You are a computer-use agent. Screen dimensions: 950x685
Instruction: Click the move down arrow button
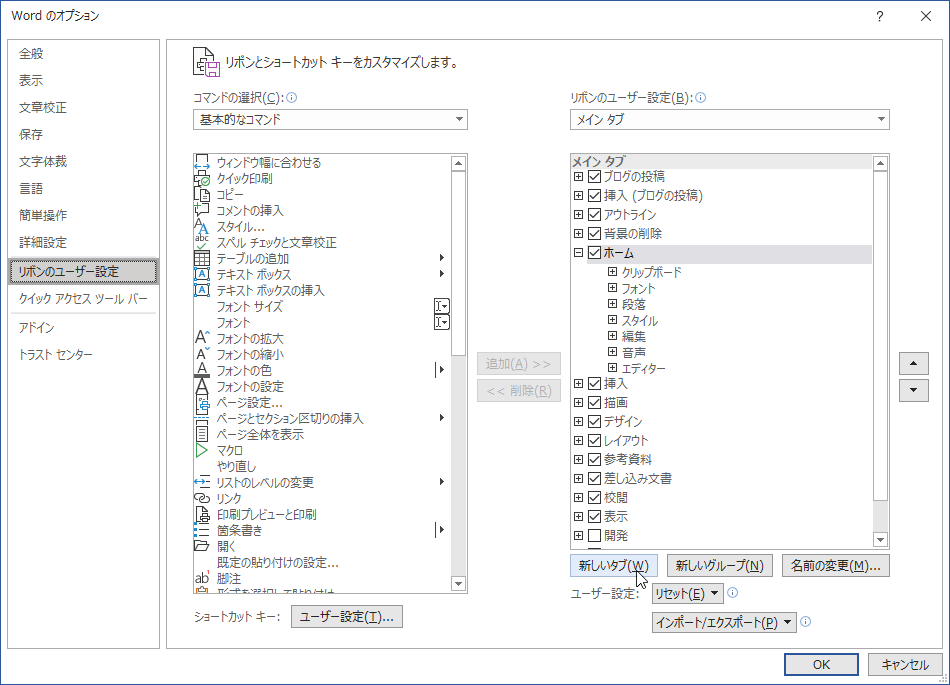(914, 390)
